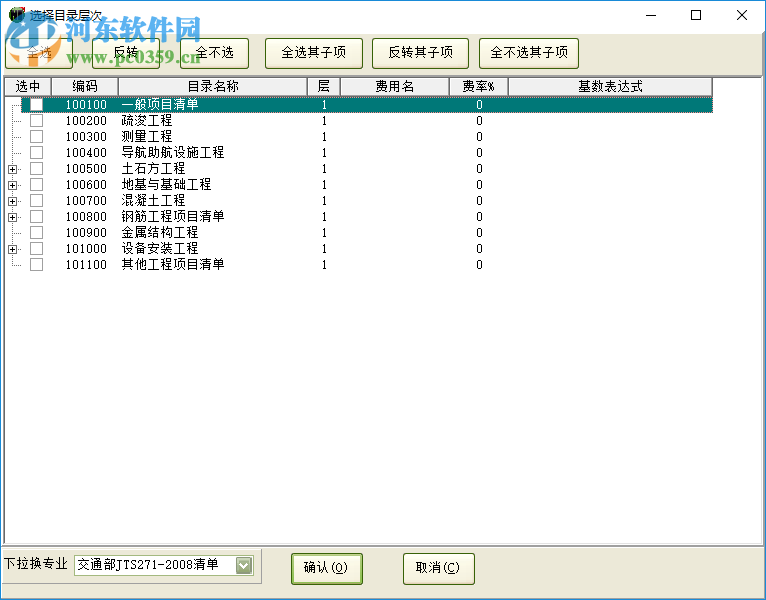Image resolution: width=766 pixels, height=600 pixels.
Task: Select the row name 钢筋工程项目清单
Action: pos(172,216)
